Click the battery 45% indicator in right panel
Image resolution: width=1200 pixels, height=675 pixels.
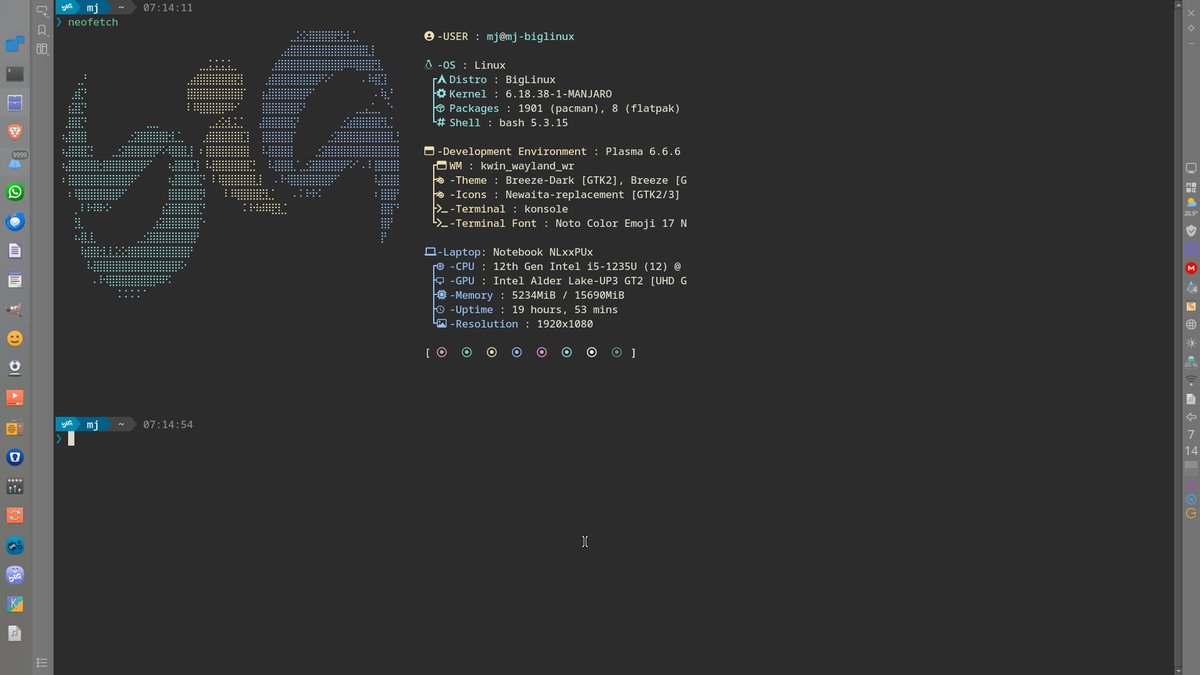1191,362
